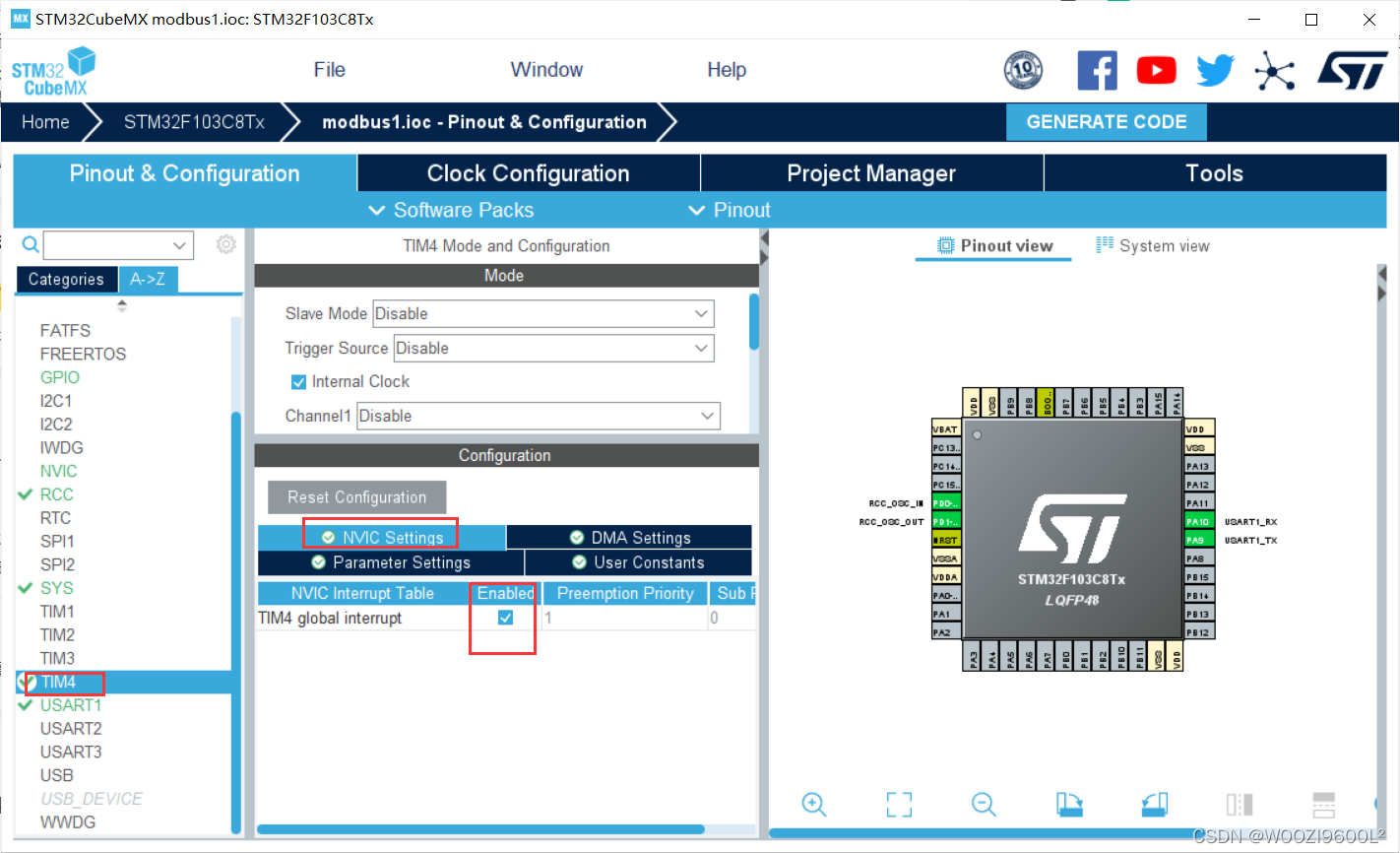Zoom out of the pinout view

click(x=984, y=804)
